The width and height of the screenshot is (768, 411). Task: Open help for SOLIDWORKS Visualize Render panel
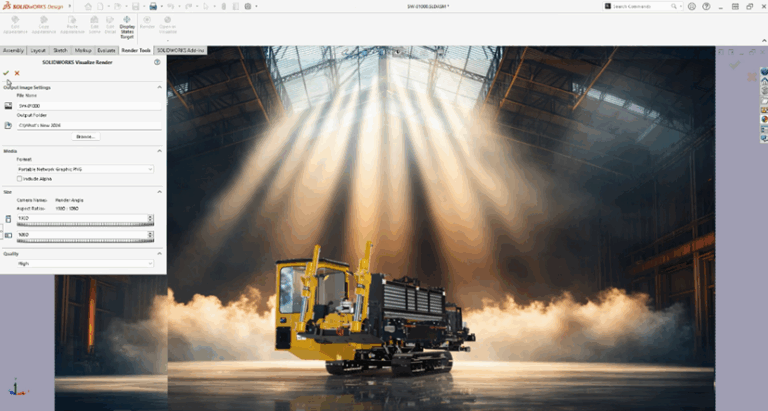(x=157, y=62)
